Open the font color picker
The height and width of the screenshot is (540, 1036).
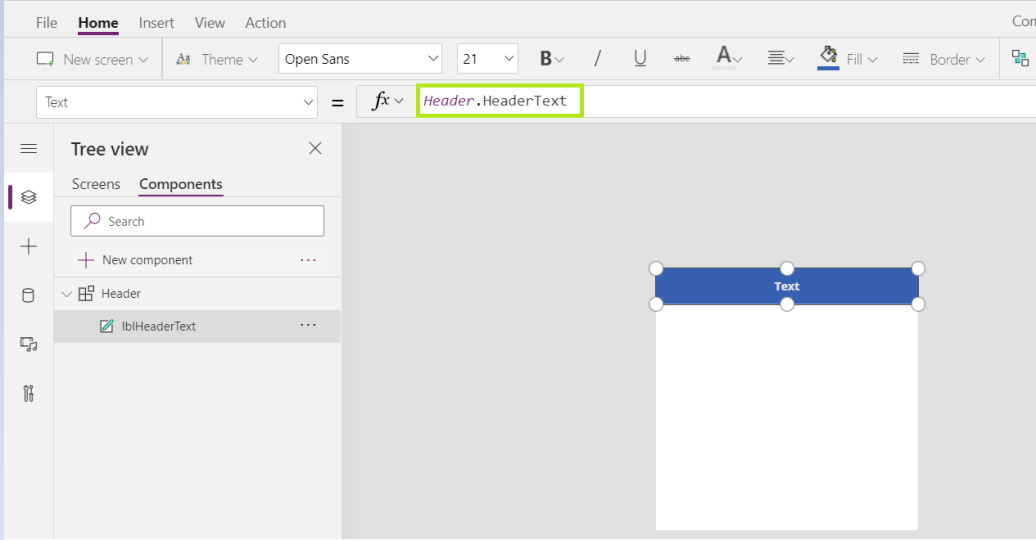(x=729, y=58)
